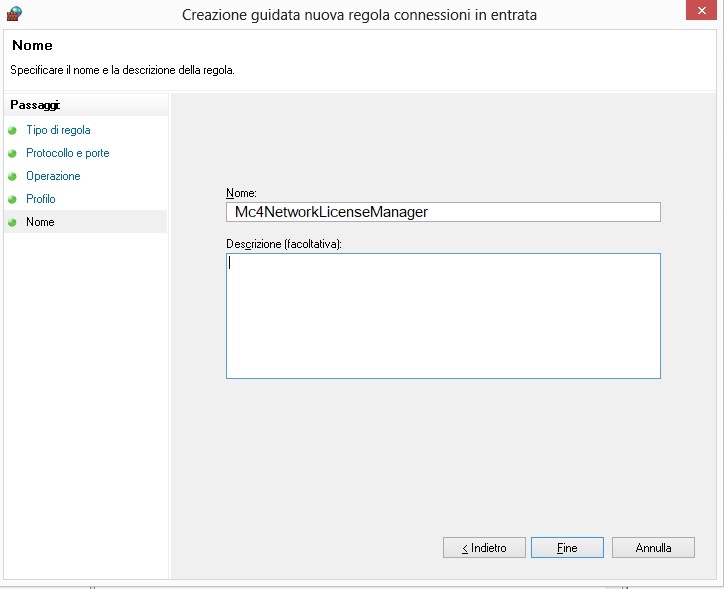Image resolution: width=724 pixels, height=589 pixels.
Task: Click green bullet beside Tipo di regola
Action: pyautogui.click(x=12, y=131)
